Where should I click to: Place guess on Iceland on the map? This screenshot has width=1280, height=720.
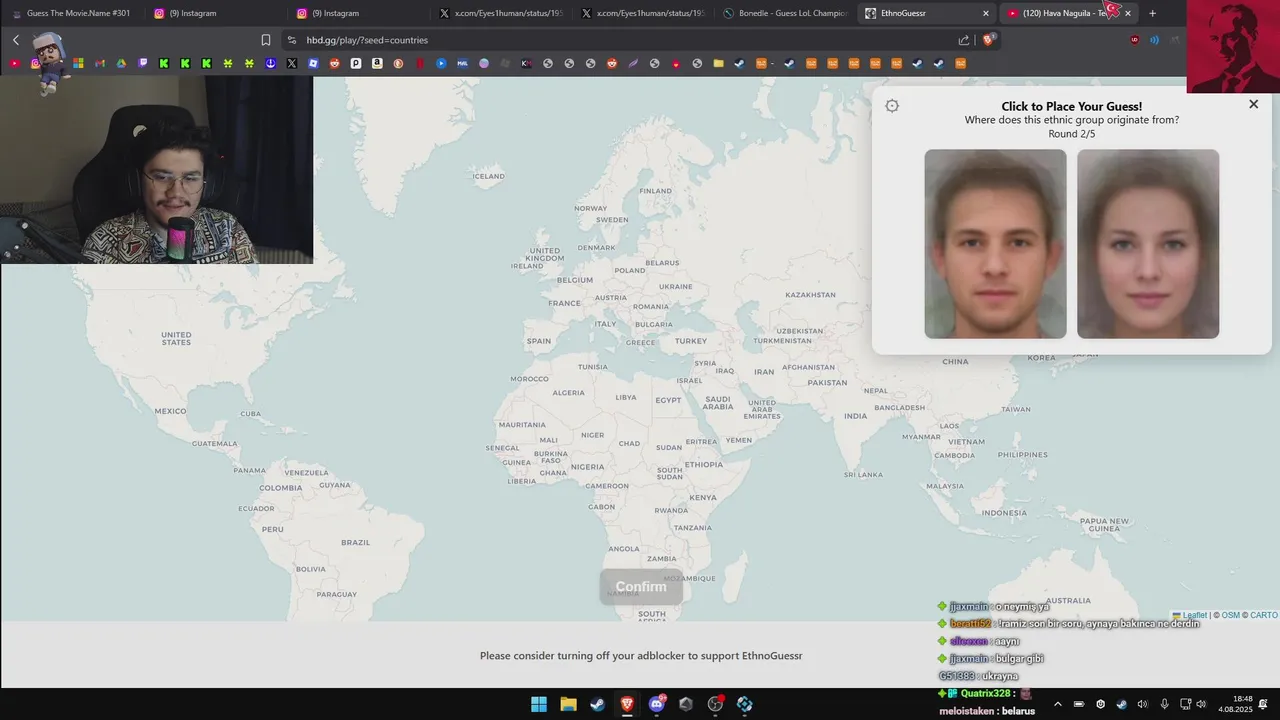coord(488,176)
